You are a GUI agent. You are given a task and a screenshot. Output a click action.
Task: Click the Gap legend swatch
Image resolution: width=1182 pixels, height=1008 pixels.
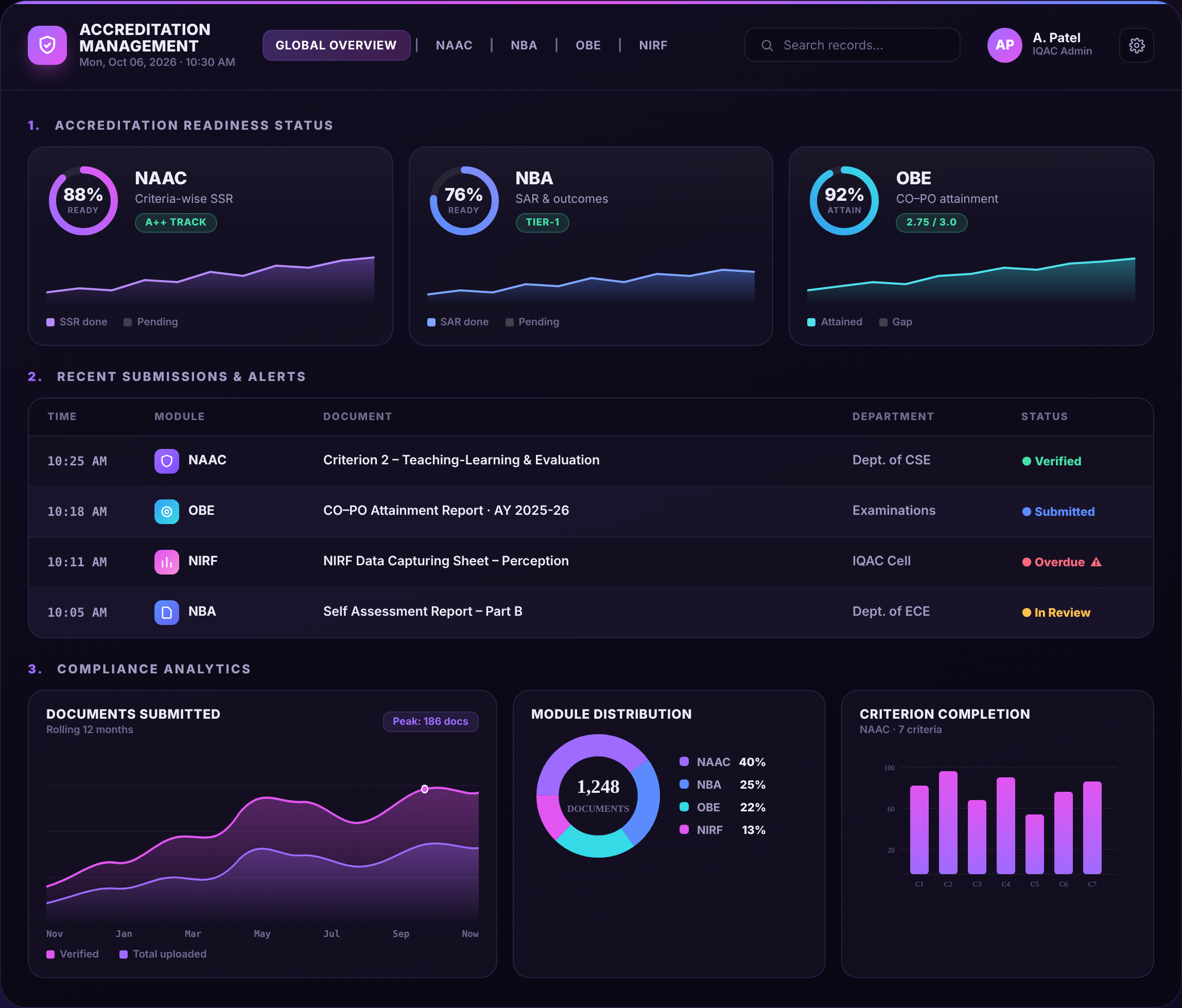(883, 322)
